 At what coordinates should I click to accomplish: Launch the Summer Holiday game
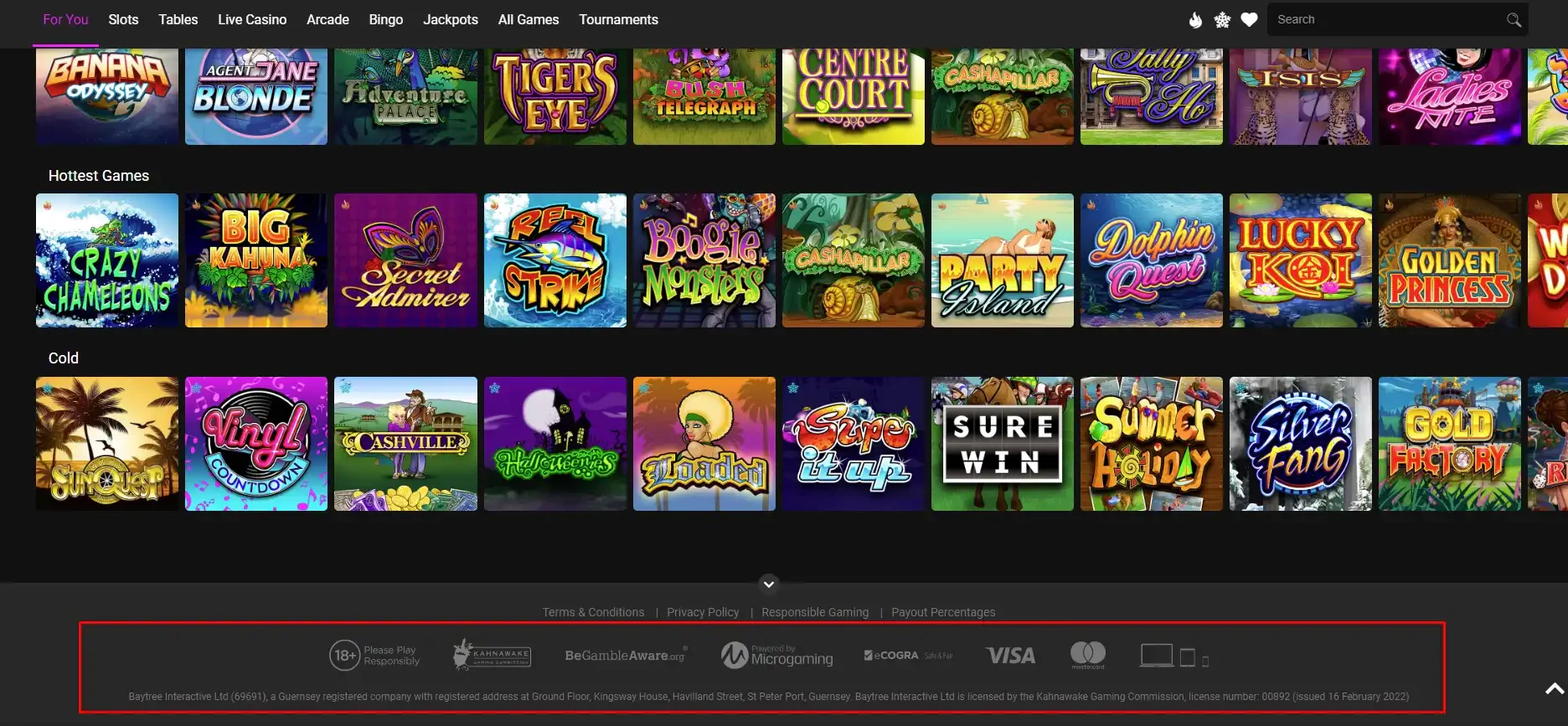(x=1152, y=444)
